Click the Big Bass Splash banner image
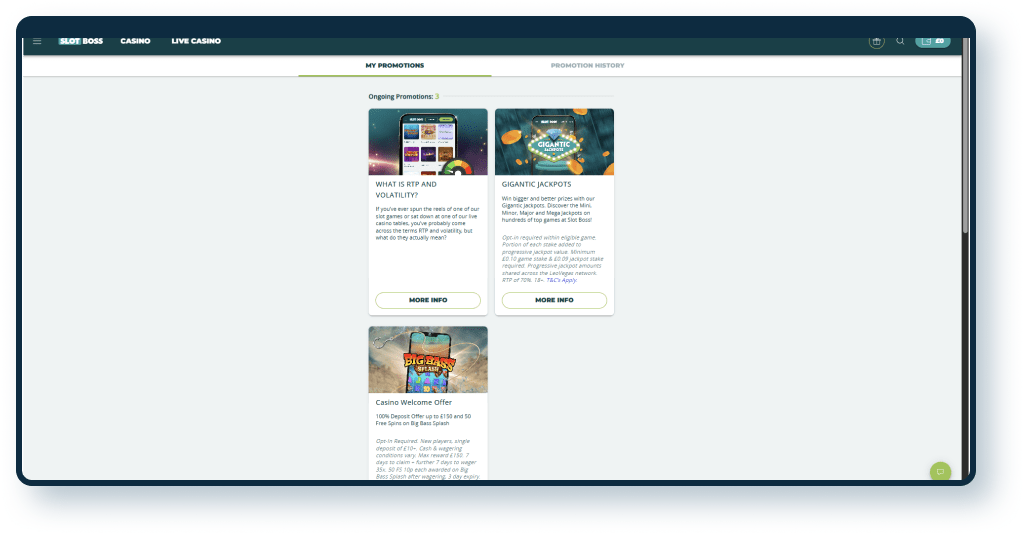 click(428, 359)
